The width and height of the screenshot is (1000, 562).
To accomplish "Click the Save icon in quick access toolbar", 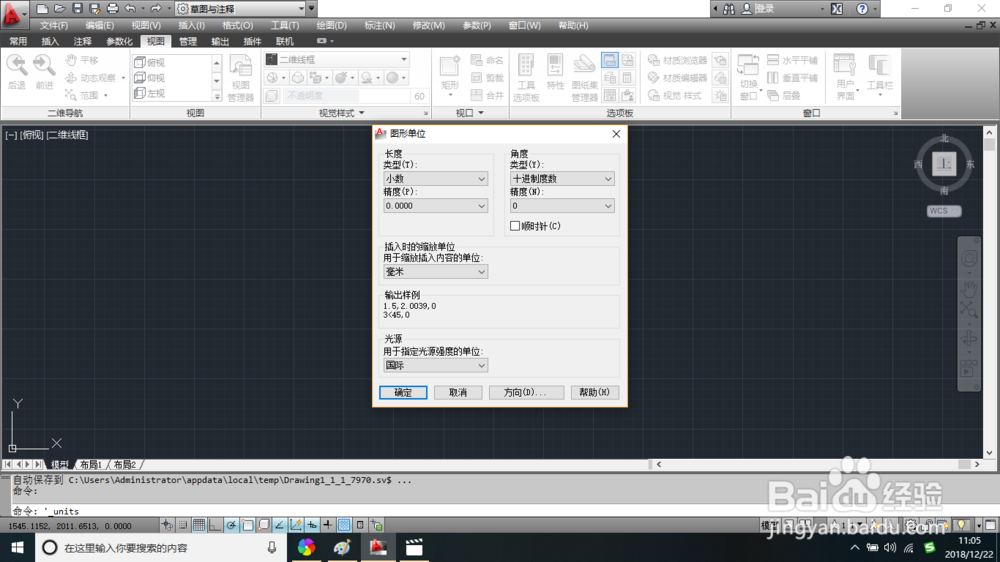I will tap(77, 8).
